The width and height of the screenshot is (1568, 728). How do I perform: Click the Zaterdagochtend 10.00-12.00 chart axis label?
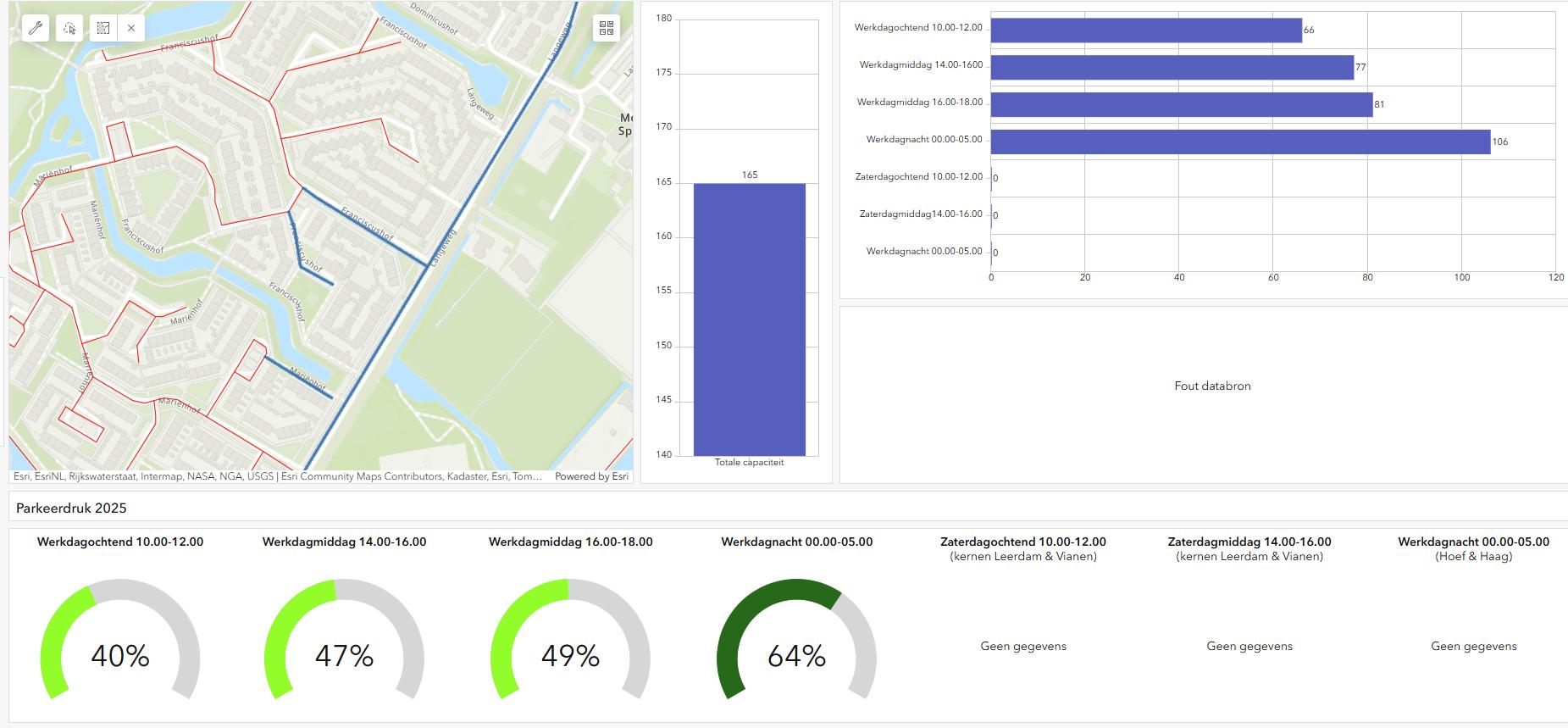[x=919, y=176]
